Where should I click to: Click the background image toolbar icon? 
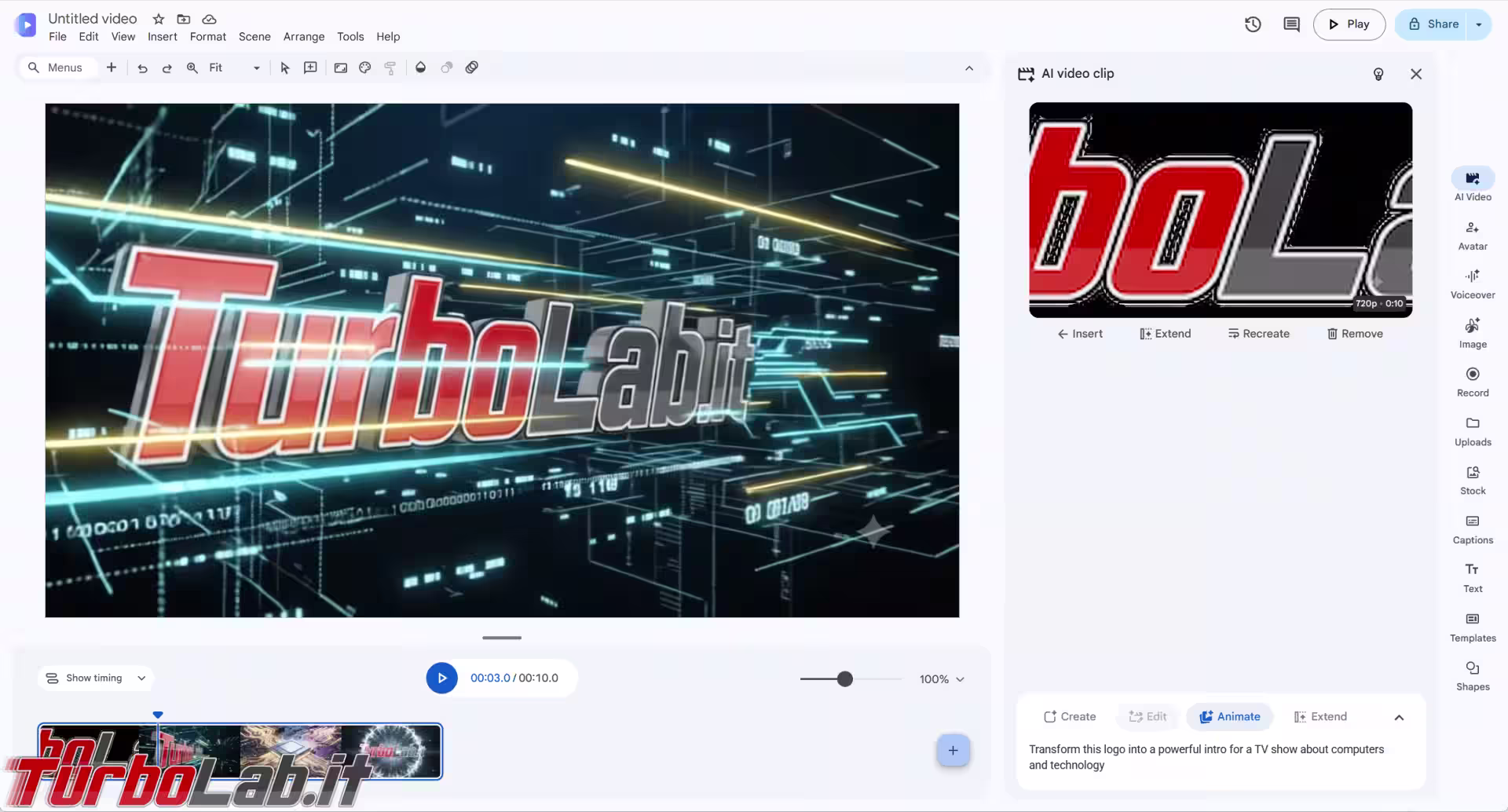click(340, 68)
